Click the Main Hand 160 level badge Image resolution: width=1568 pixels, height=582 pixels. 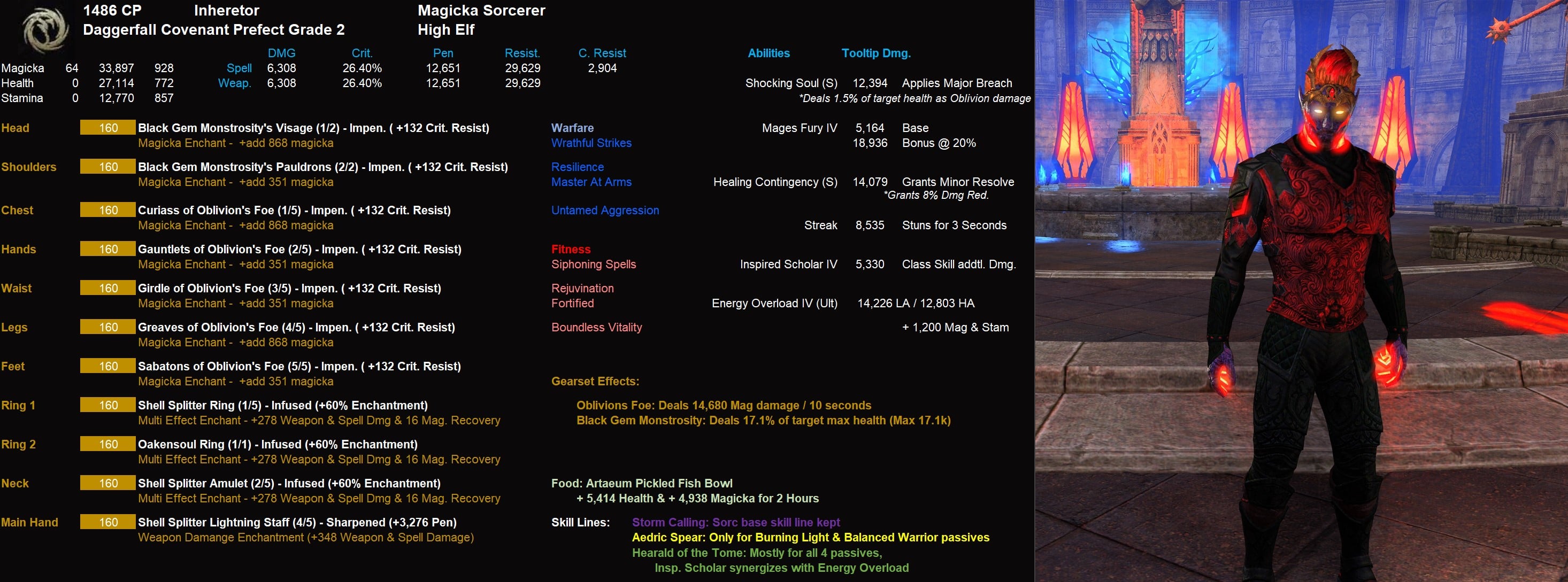click(x=107, y=522)
